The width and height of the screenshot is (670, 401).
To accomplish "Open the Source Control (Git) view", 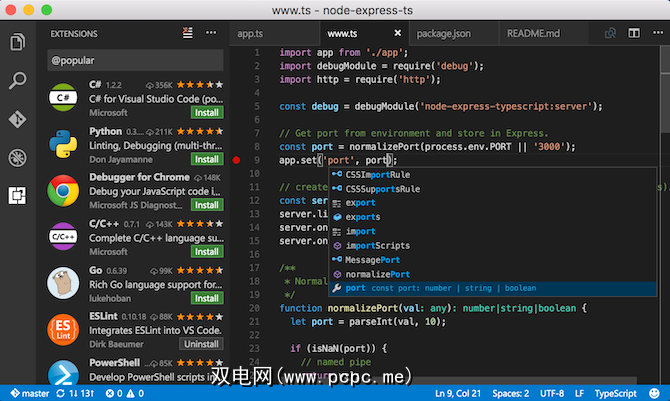I will click(17, 119).
